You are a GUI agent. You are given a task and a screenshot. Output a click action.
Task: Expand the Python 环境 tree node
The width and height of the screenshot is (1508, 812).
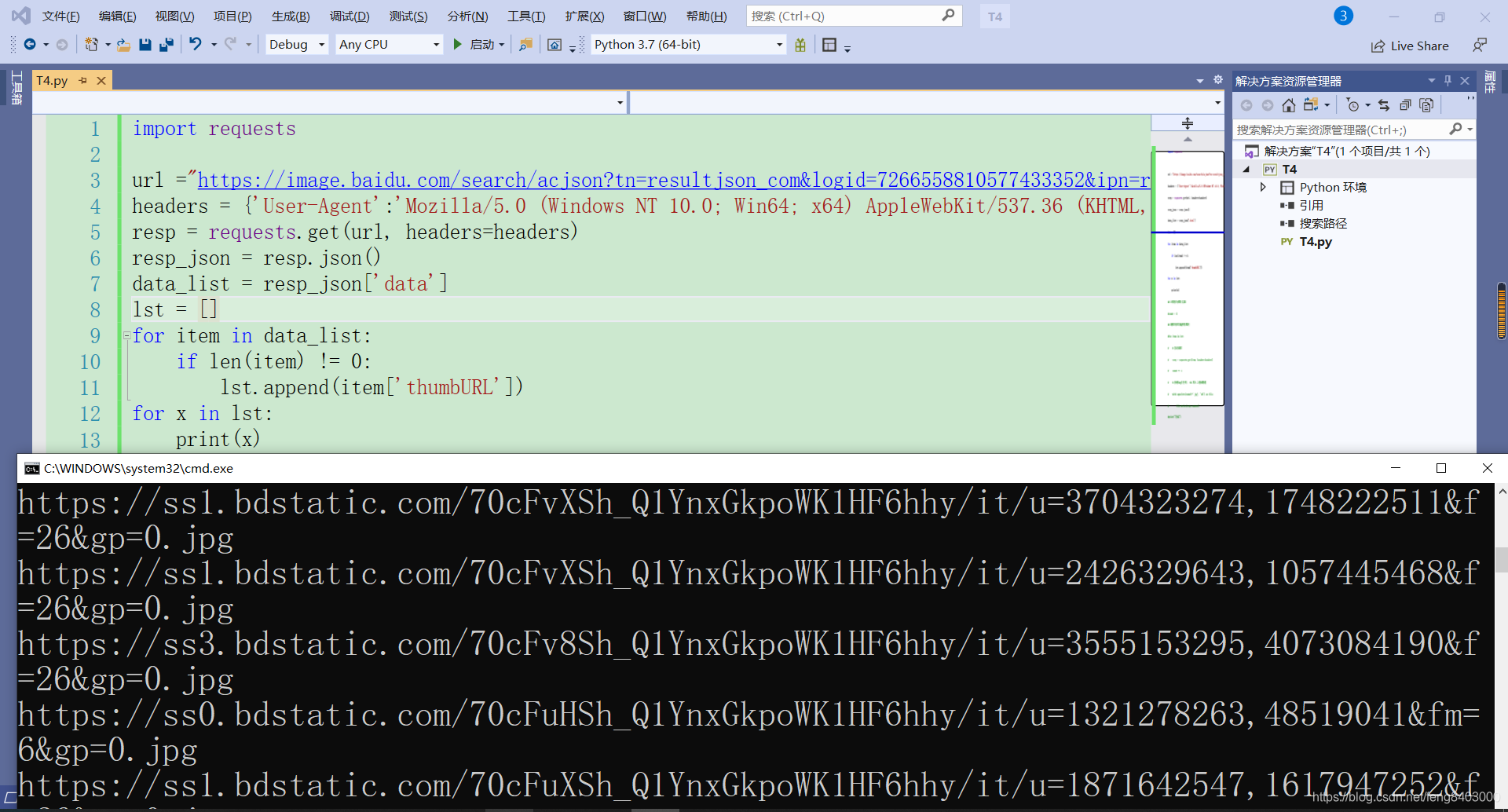tap(1262, 187)
